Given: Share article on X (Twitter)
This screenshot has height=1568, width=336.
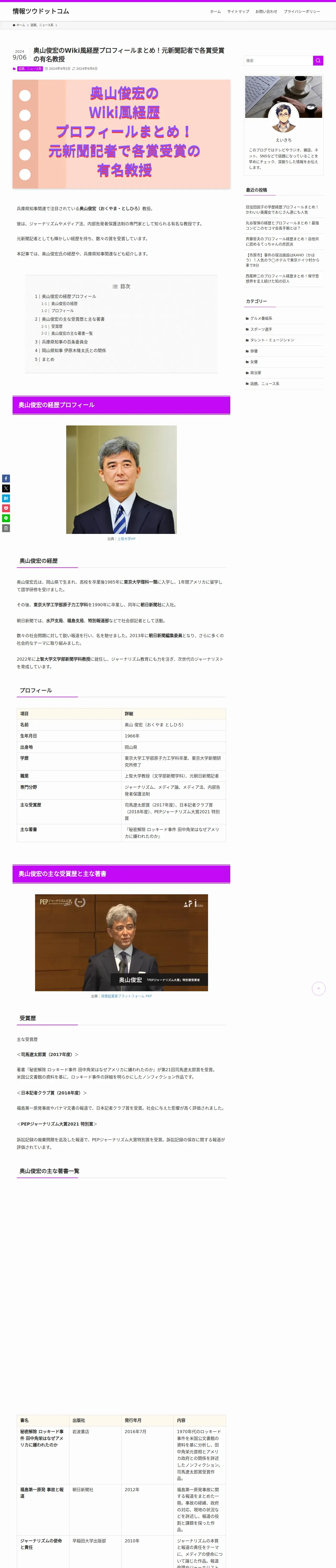Looking at the screenshot, I should pyautogui.click(x=6, y=488).
